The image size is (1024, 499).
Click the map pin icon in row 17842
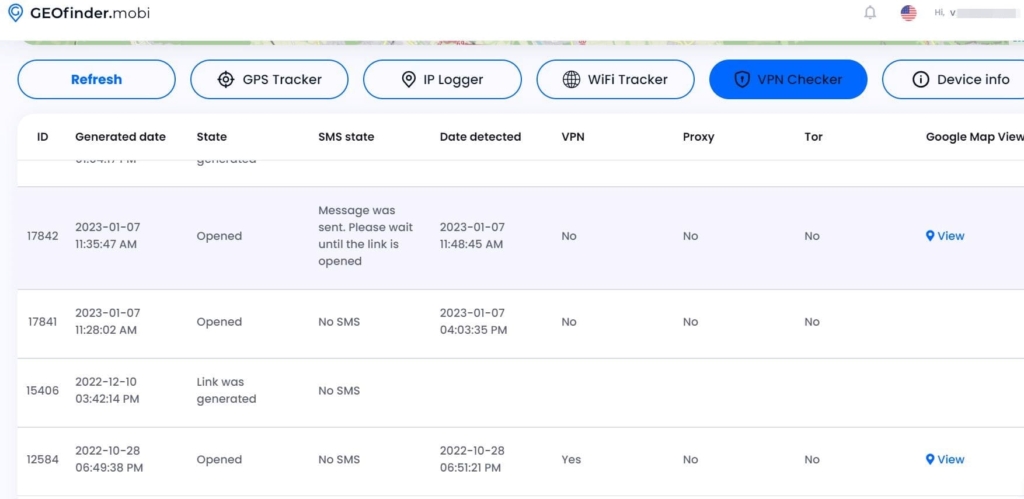(930, 236)
